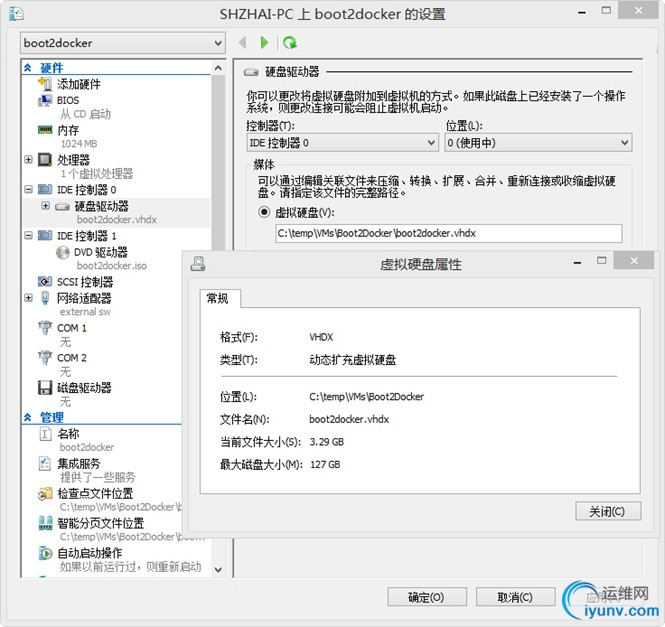665x627 pixels.
Task: Open the 控制器 IDE 控制器 0 dropdown
Action: pos(342,143)
